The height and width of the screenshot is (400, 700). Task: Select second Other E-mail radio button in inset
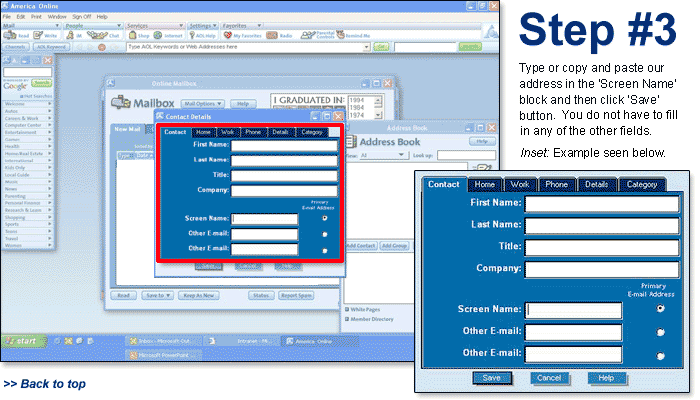660,355
